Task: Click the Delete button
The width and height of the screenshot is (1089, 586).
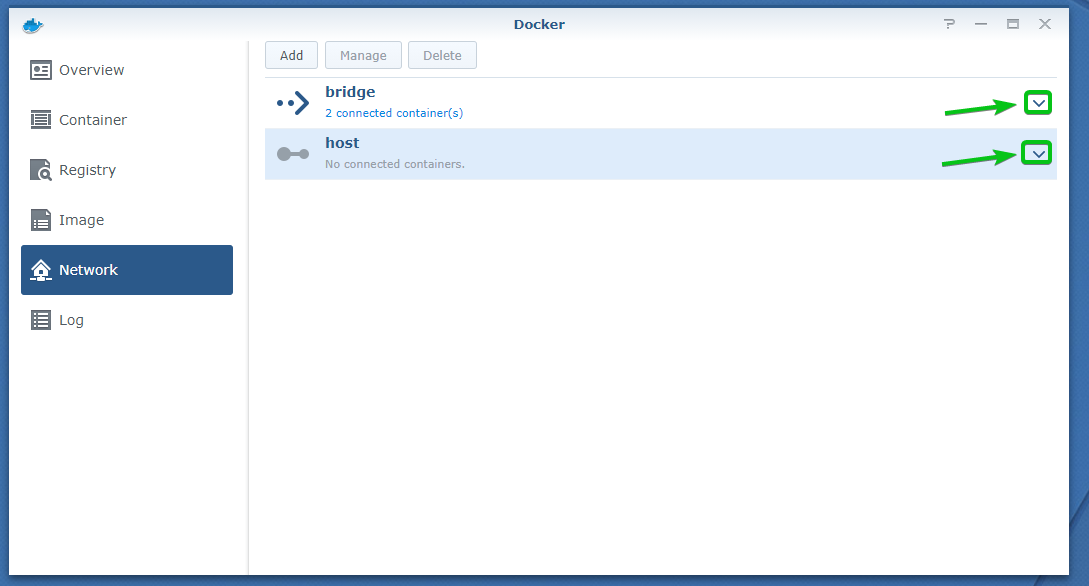Action: click(442, 56)
